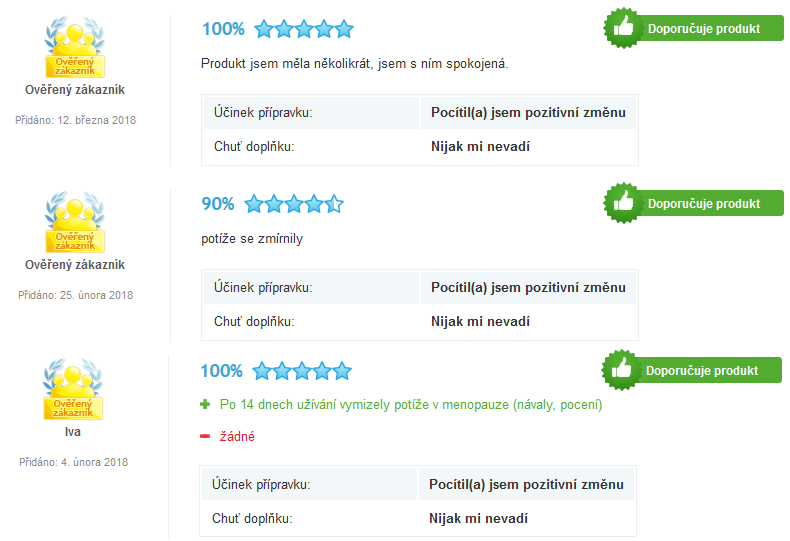Screen dimensions: 790x541
Task: Click the reviewer name Iva
Action: tap(73, 432)
